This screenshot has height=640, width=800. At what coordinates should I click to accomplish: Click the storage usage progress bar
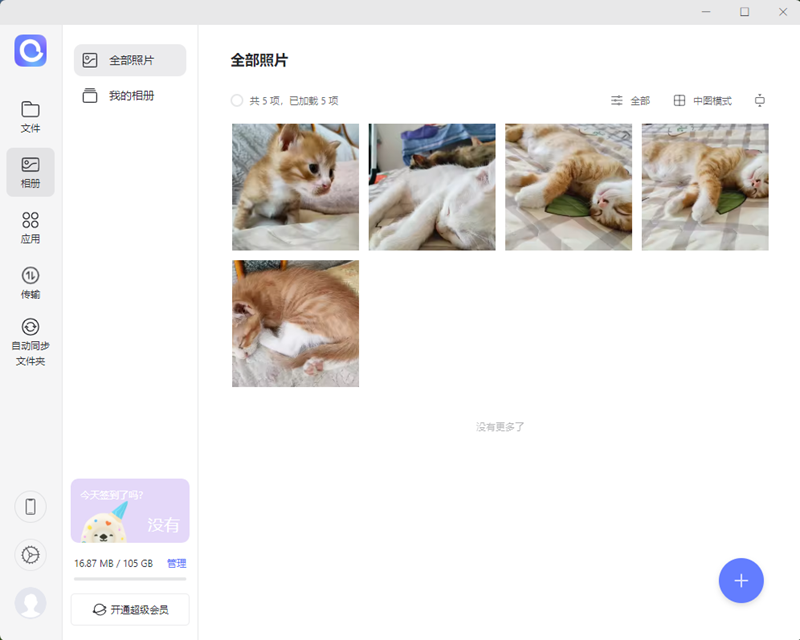click(130, 579)
